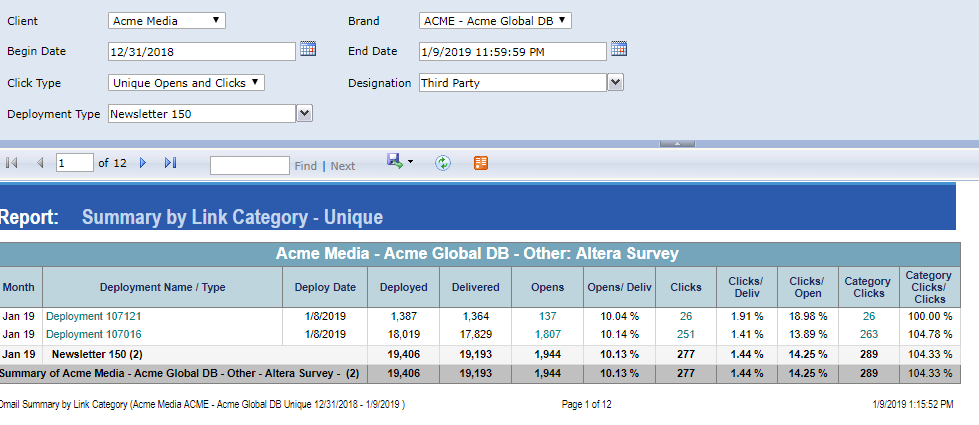979x425 pixels.
Task: Open the Designation dropdown arrow
Action: point(615,83)
